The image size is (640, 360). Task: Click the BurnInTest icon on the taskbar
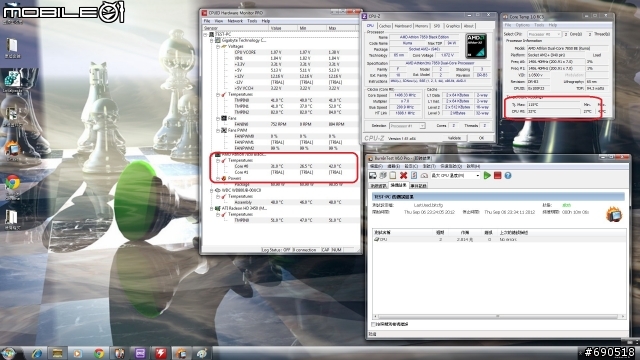point(181,353)
